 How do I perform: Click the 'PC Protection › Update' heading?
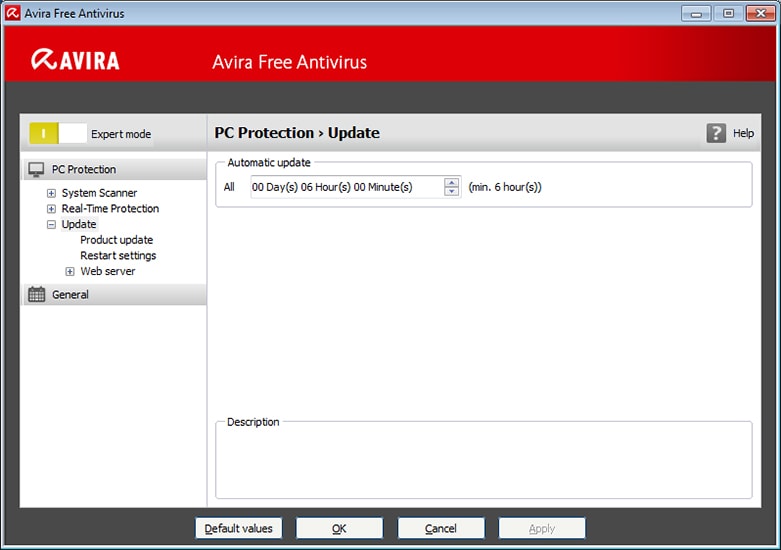click(x=297, y=133)
